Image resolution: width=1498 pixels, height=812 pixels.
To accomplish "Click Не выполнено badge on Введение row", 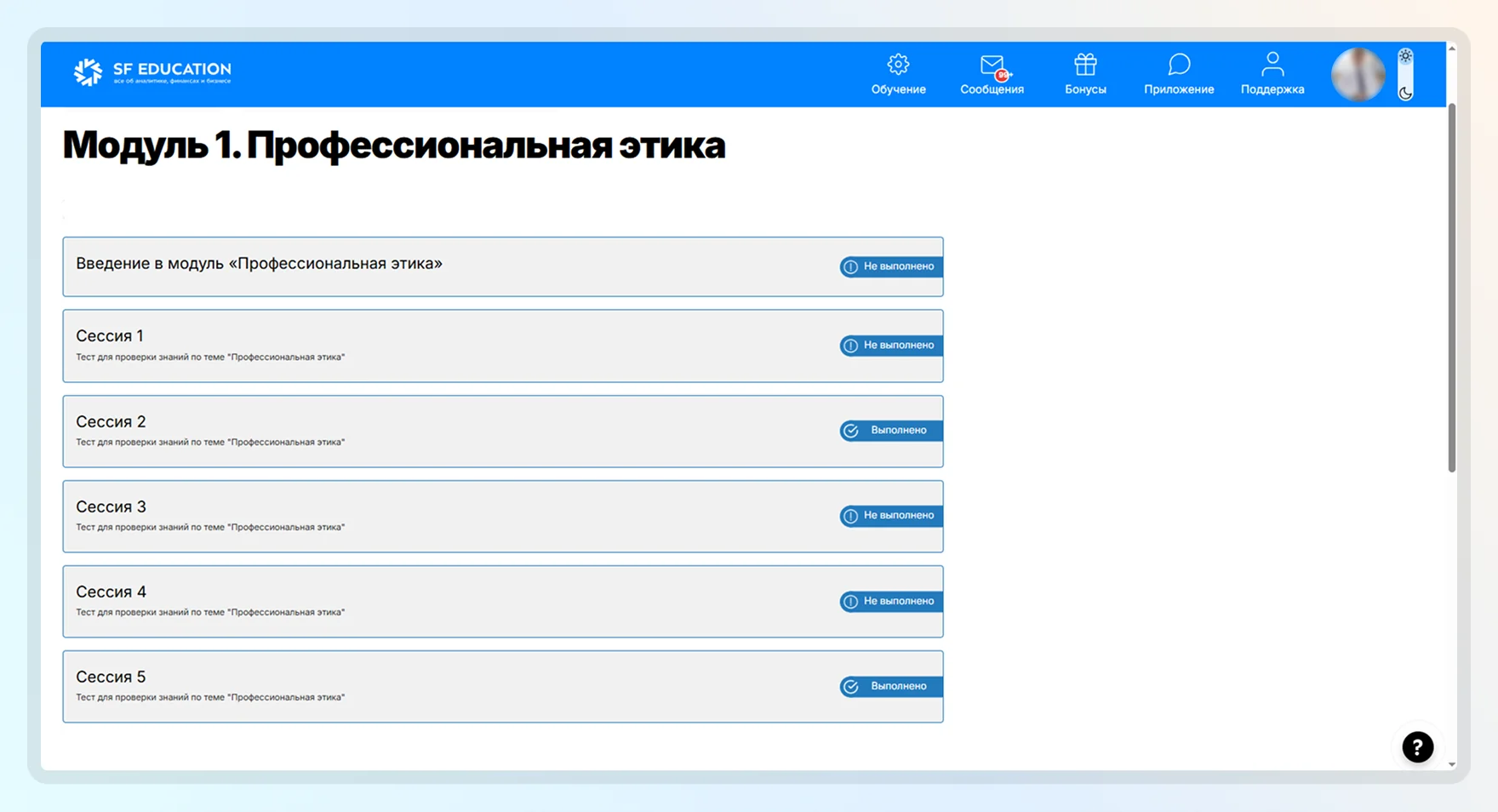I will tap(891, 266).
